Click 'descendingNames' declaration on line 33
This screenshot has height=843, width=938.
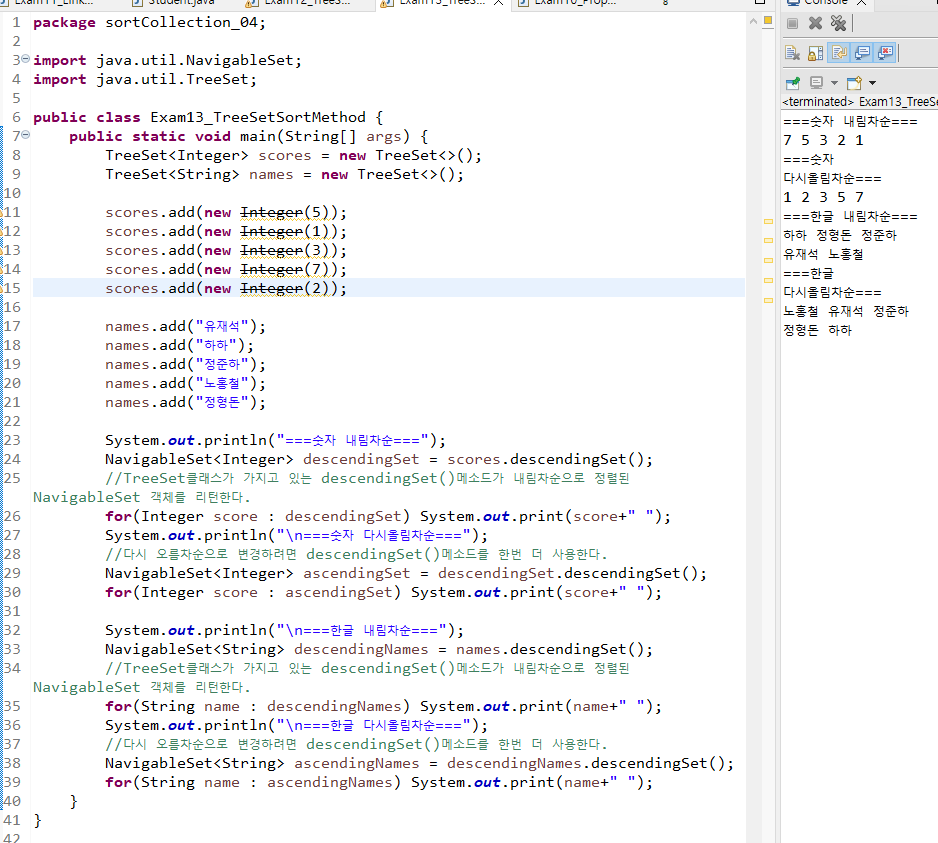[x=361, y=649]
